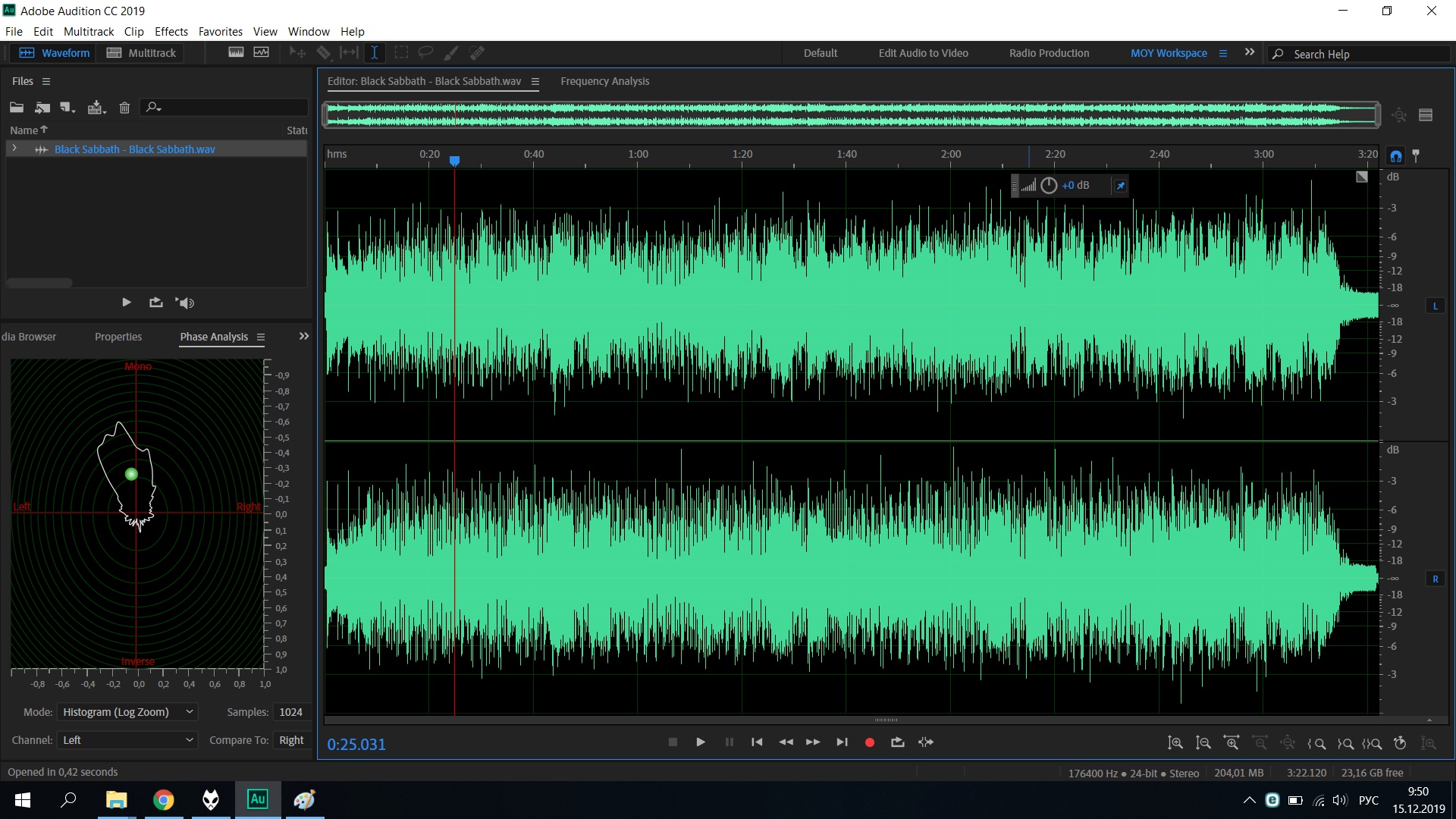Toggle the Left channel L button
Viewport: 1456px width, 819px height.
(1435, 306)
